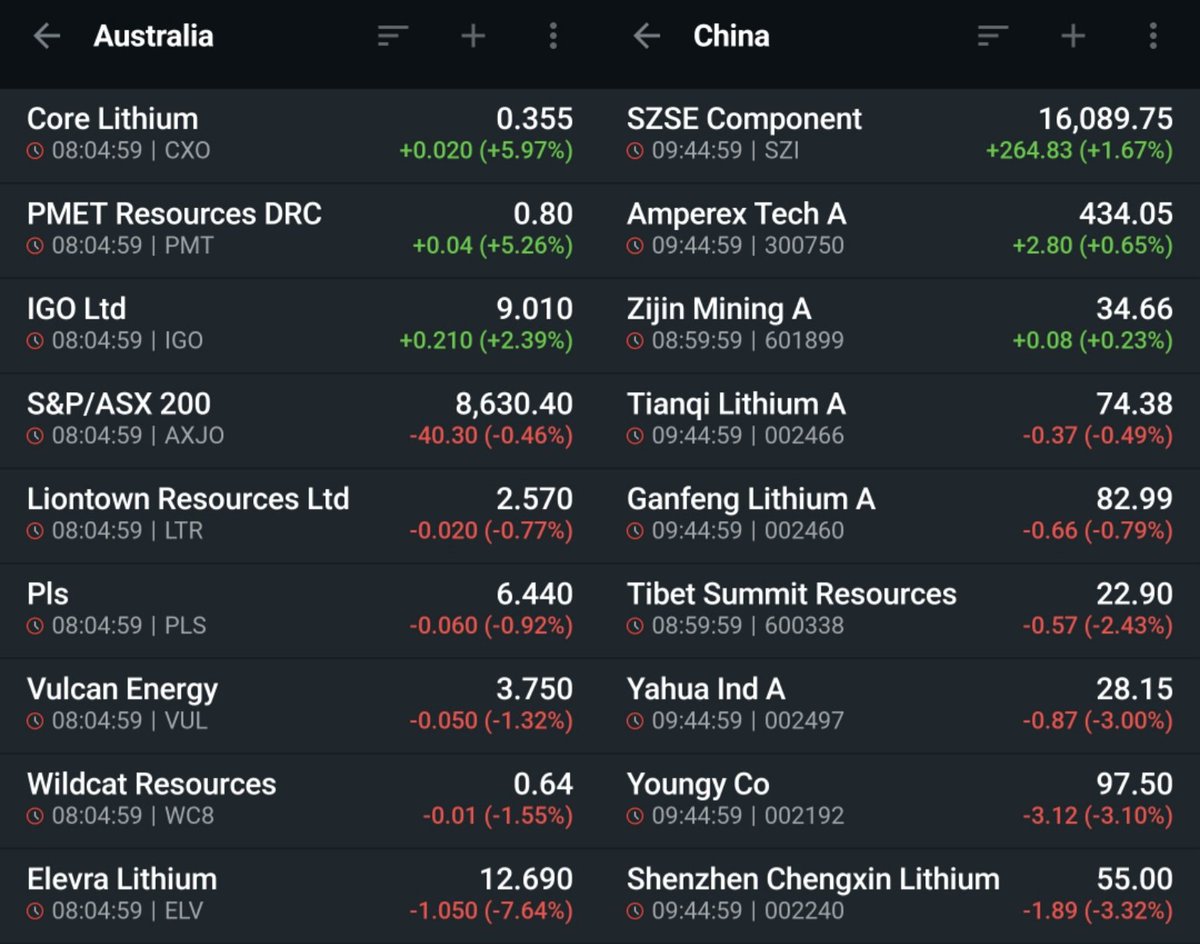This screenshot has width=1200, height=944.
Task: Open SZSE Component index
Action: [x=900, y=135]
